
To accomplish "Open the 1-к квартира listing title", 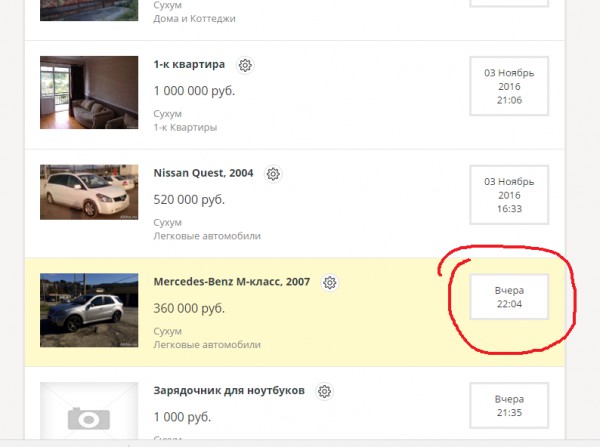I will (x=189, y=64).
